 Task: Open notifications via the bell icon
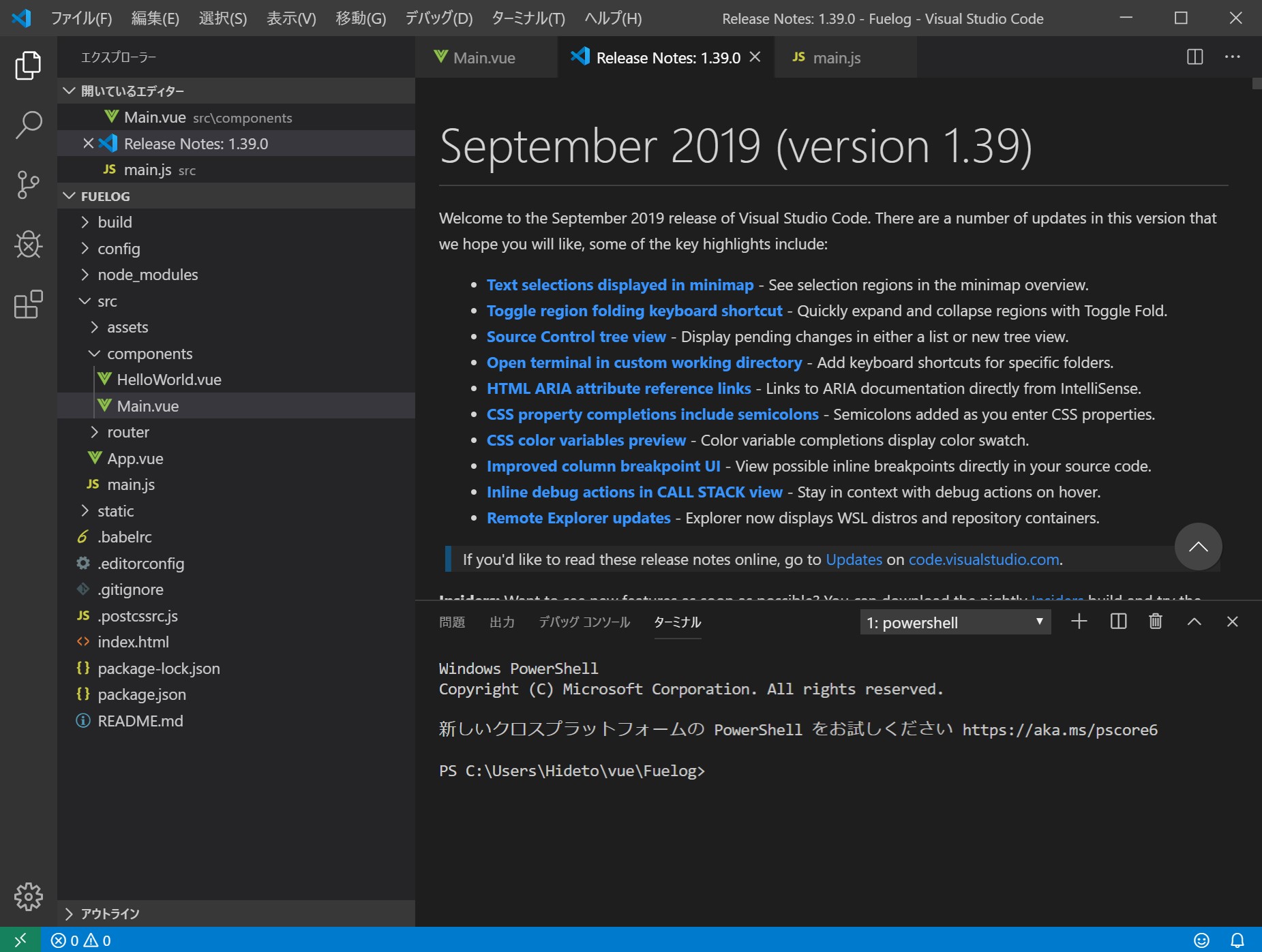1237,940
